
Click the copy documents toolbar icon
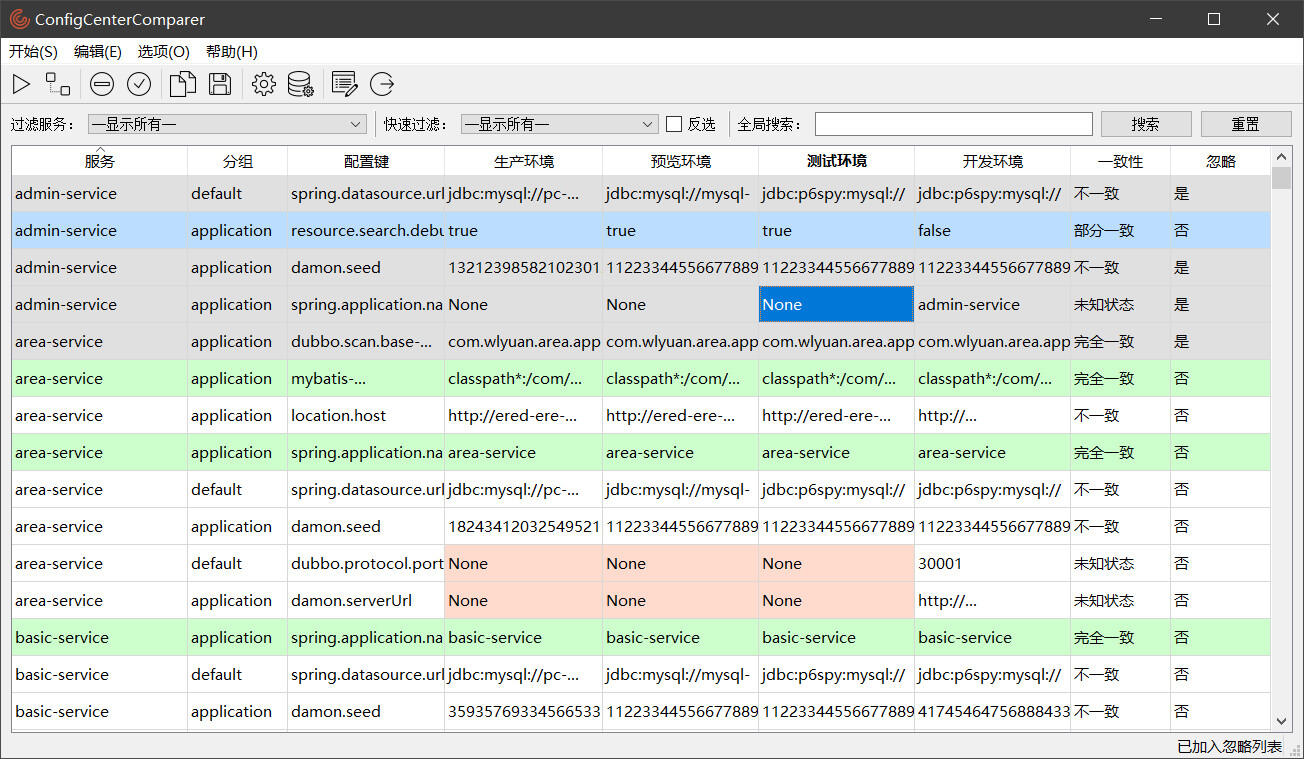182,84
